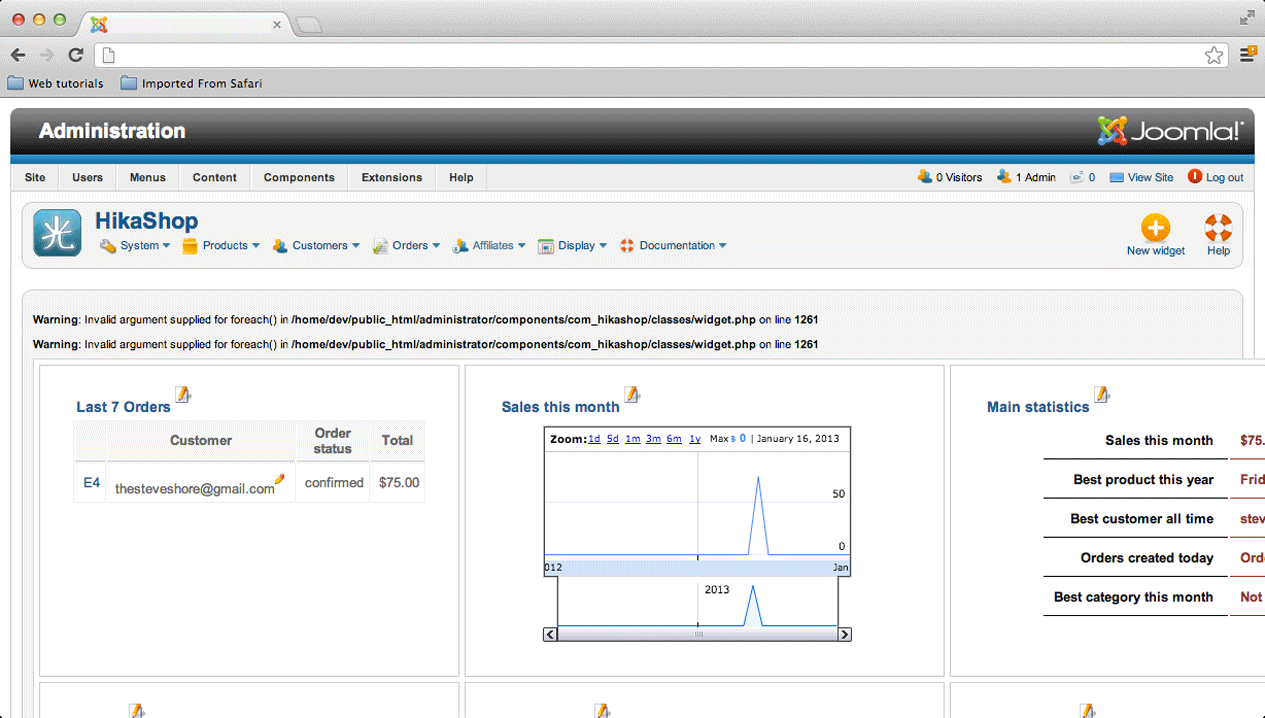Viewport: 1265px width, 718px height.
Task: Click the Best customer all time label
Action: 1141,519
